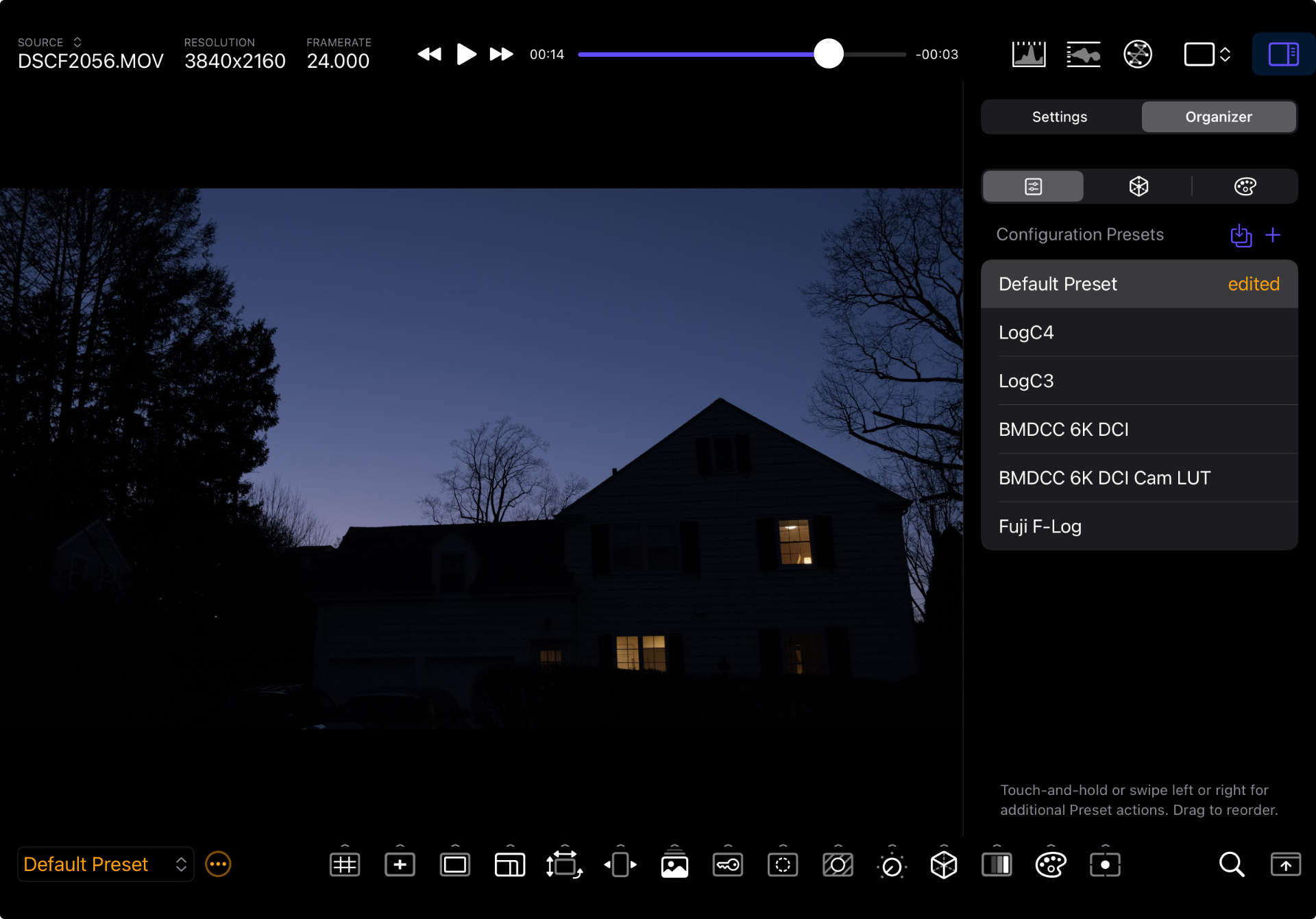Image resolution: width=1316 pixels, height=919 pixels.
Task: Click the export upload icon
Action: pyautogui.click(x=1285, y=865)
